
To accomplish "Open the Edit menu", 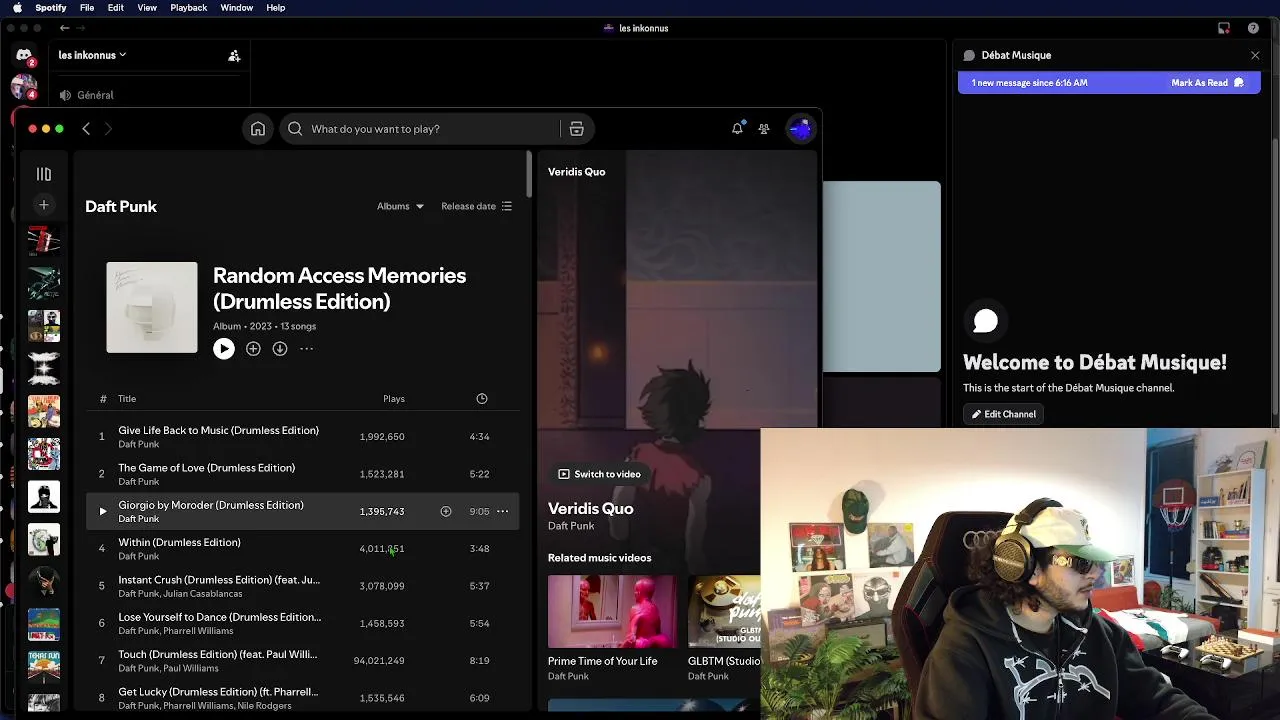I will coord(116,8).
